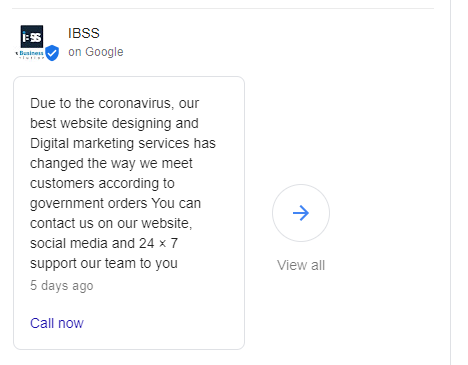468x365 pixels.
Task: Click the "changed the way we meet" line
Action: [111, 163]
